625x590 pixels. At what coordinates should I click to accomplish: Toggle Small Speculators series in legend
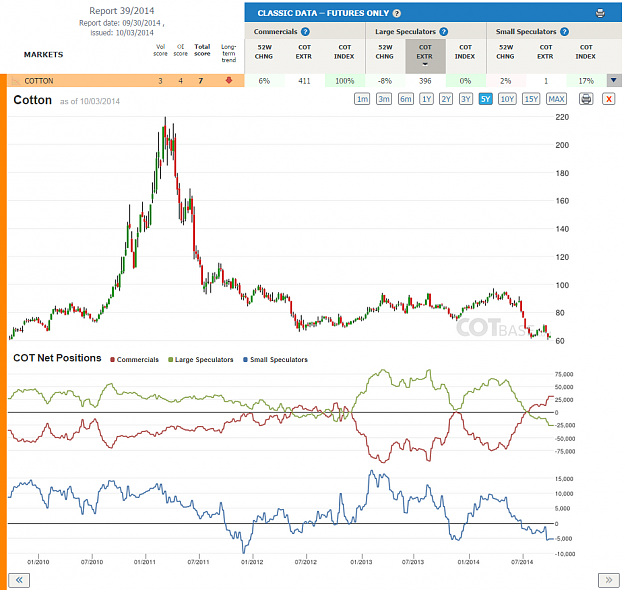[x=275, y=360]
